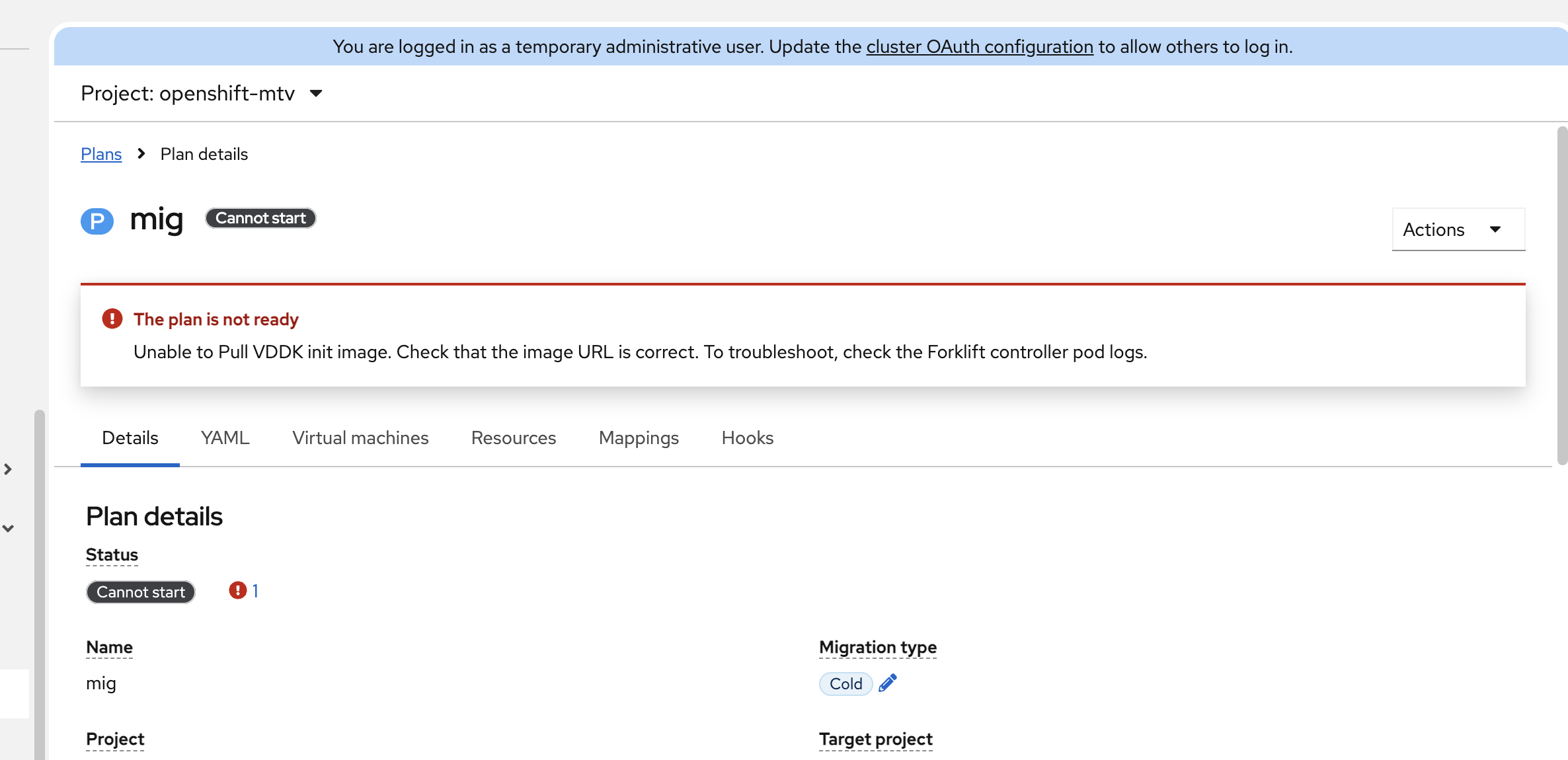Click the blue P plan resource icon

97,221
